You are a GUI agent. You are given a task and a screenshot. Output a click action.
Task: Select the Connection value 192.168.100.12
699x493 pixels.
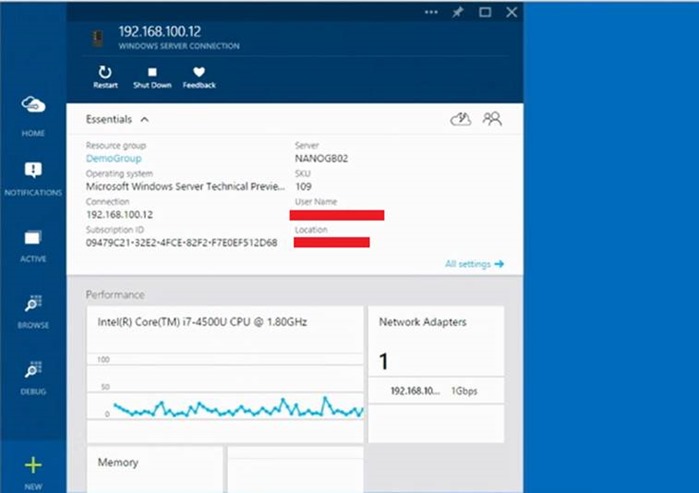(x=119, y=214)
